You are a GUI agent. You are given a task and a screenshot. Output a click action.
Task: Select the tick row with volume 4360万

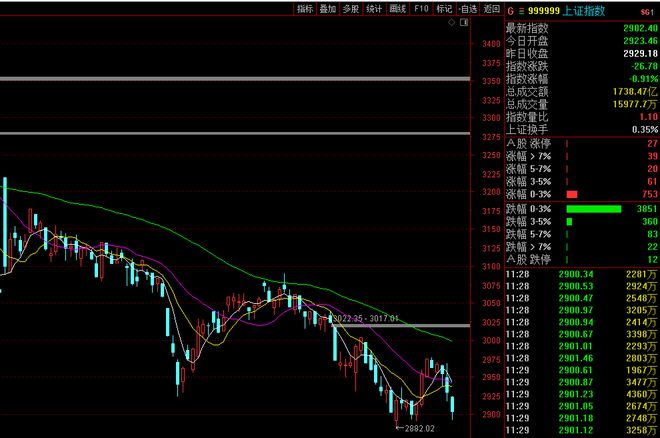[x=581, y=394]
